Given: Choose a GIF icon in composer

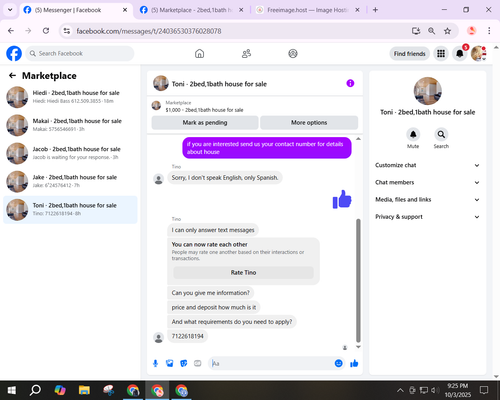Looking at the screenshot, I should 198,363.
